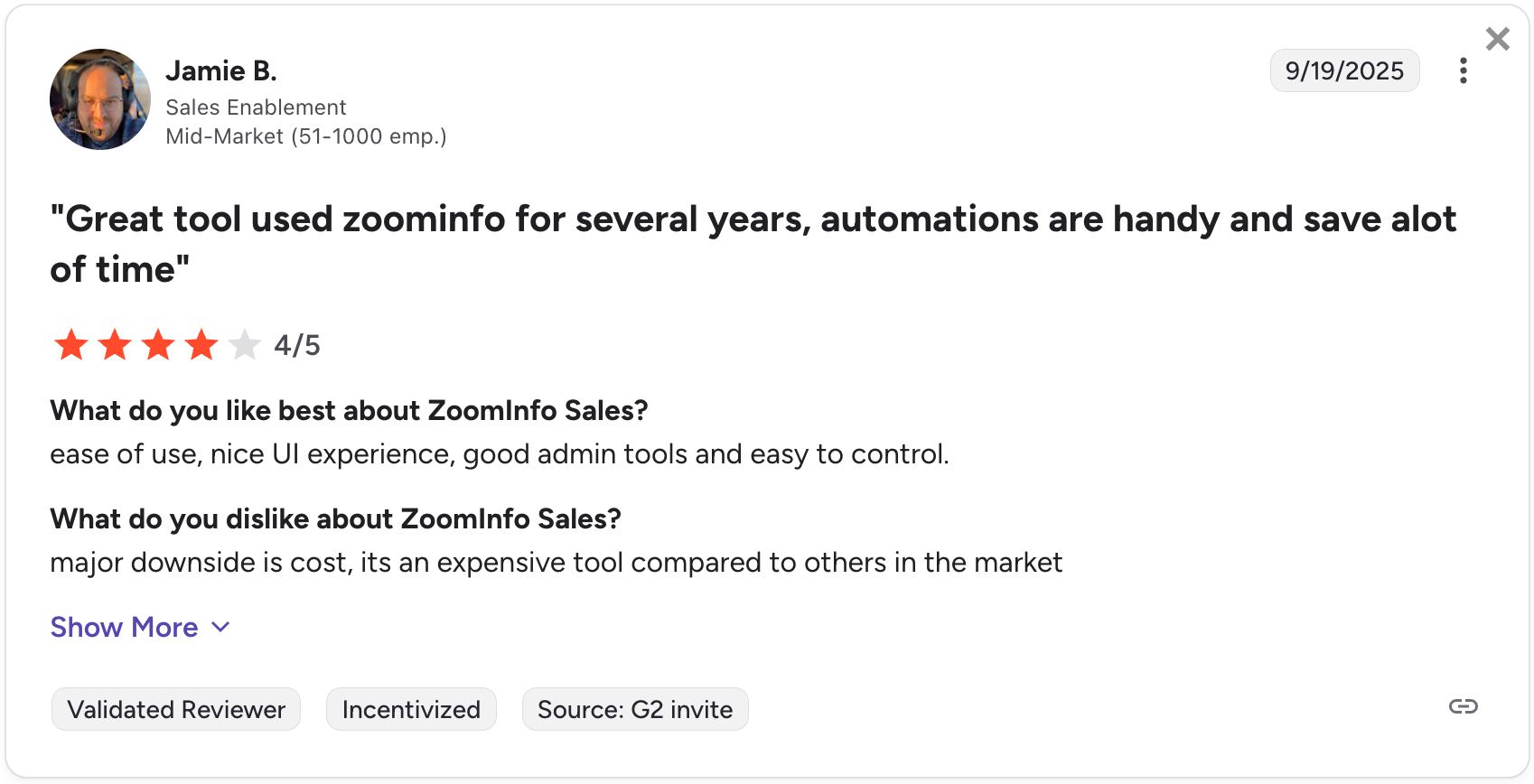
Task: Click the Incentivized badge
Action: [x=411, y=709]
